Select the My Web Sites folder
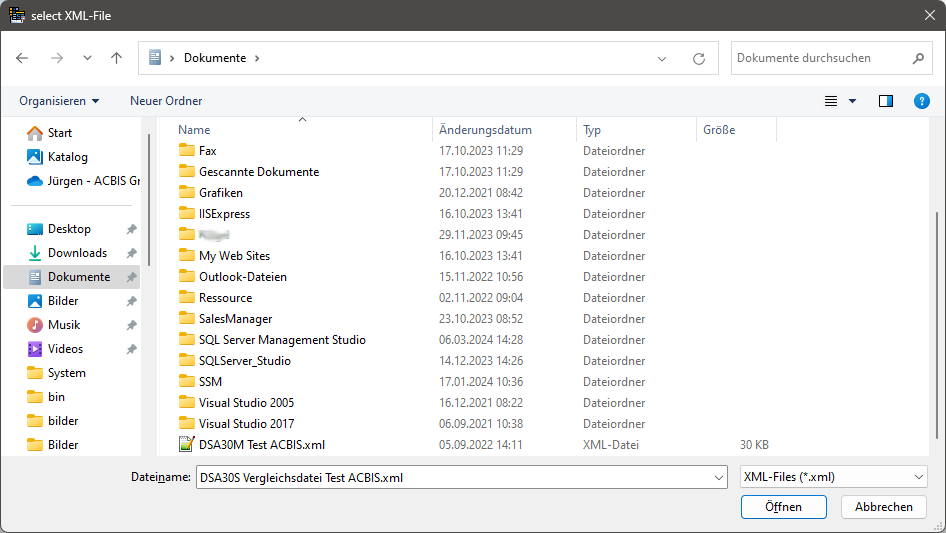946x533 pixels. click(234, 256)
